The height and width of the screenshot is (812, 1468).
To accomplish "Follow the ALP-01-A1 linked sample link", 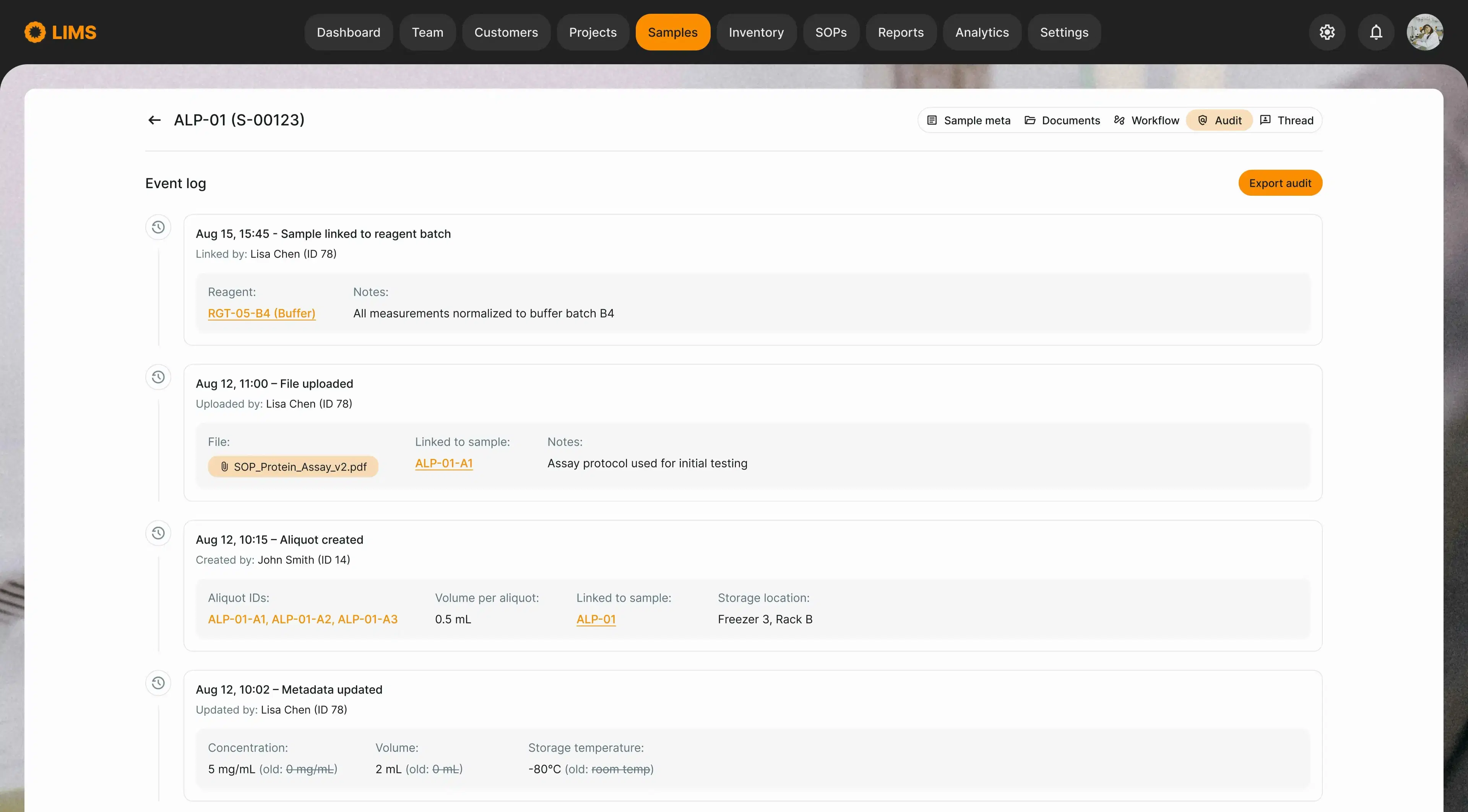I will [443, 463].
